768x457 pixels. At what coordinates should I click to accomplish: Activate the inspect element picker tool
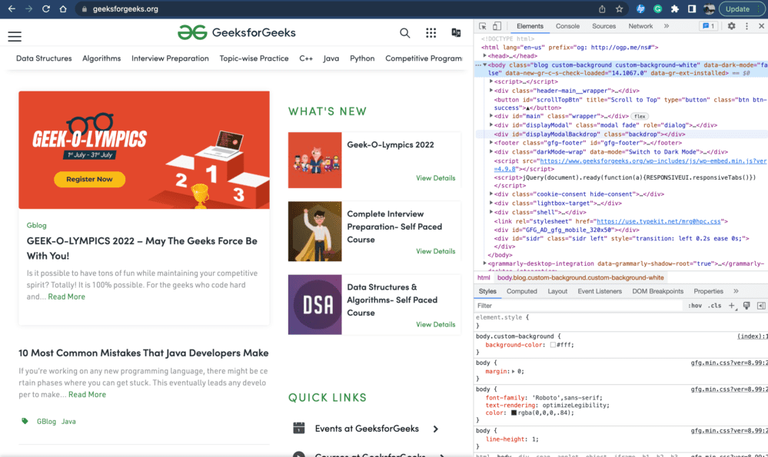(x=483, y=26)
